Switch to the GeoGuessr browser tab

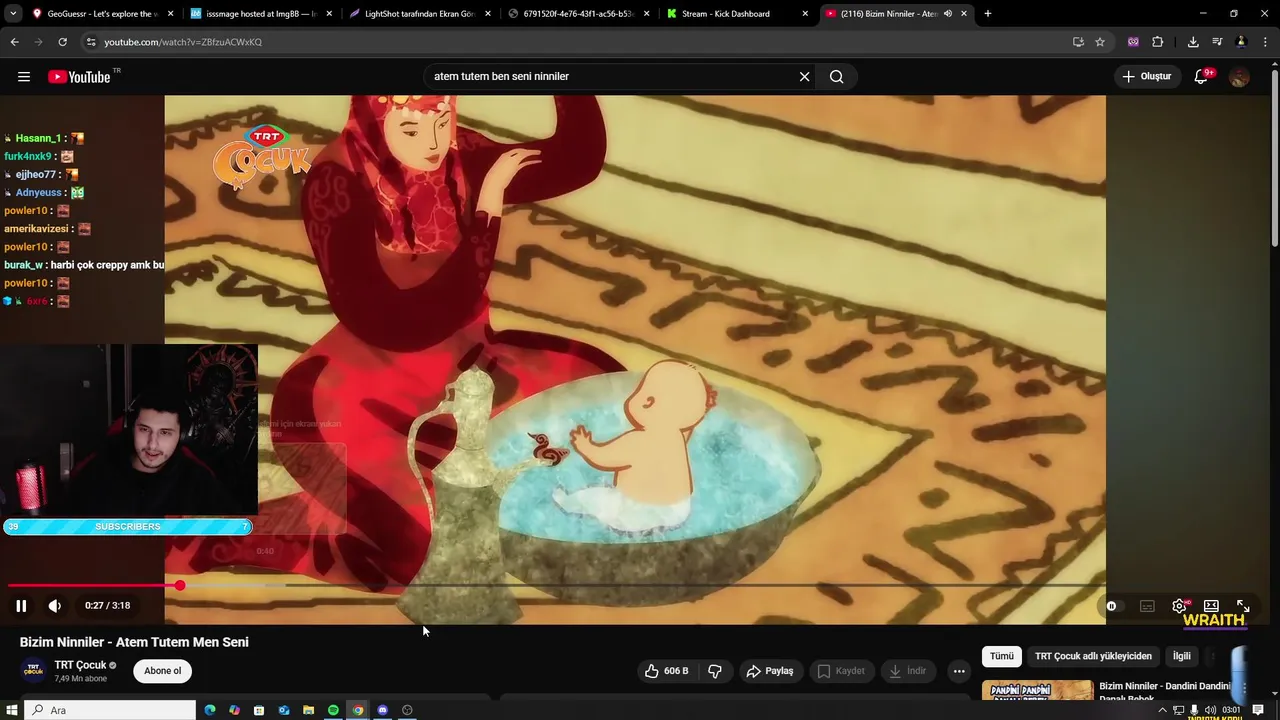pos(102,14)
